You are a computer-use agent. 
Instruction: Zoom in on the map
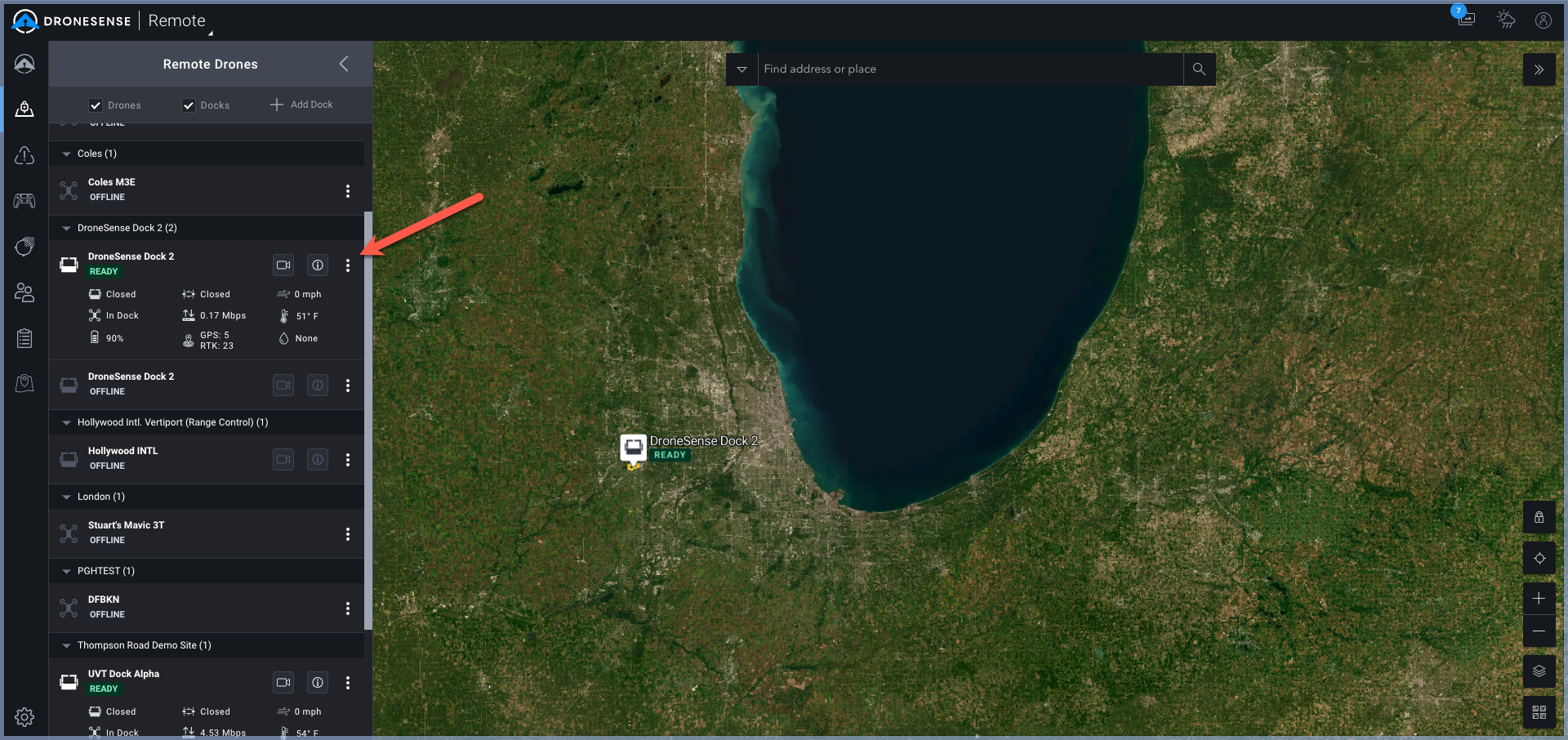point(1539,599)
